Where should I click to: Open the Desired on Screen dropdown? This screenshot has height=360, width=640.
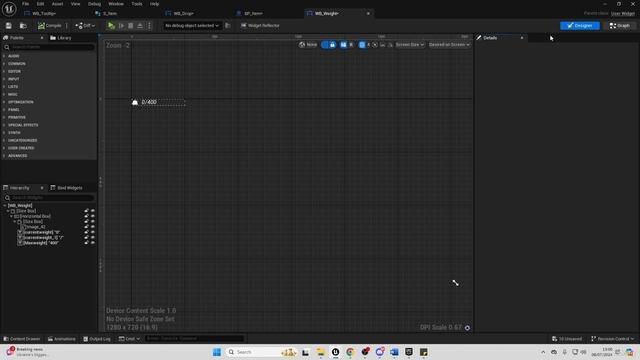pyautogui.click(x=449, y=45)
